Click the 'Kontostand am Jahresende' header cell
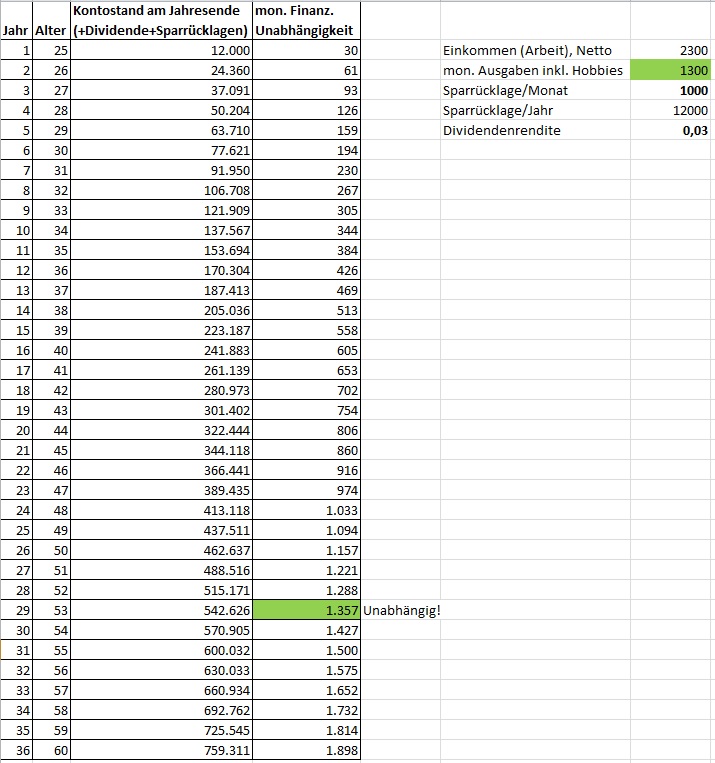 click(161, 20)
